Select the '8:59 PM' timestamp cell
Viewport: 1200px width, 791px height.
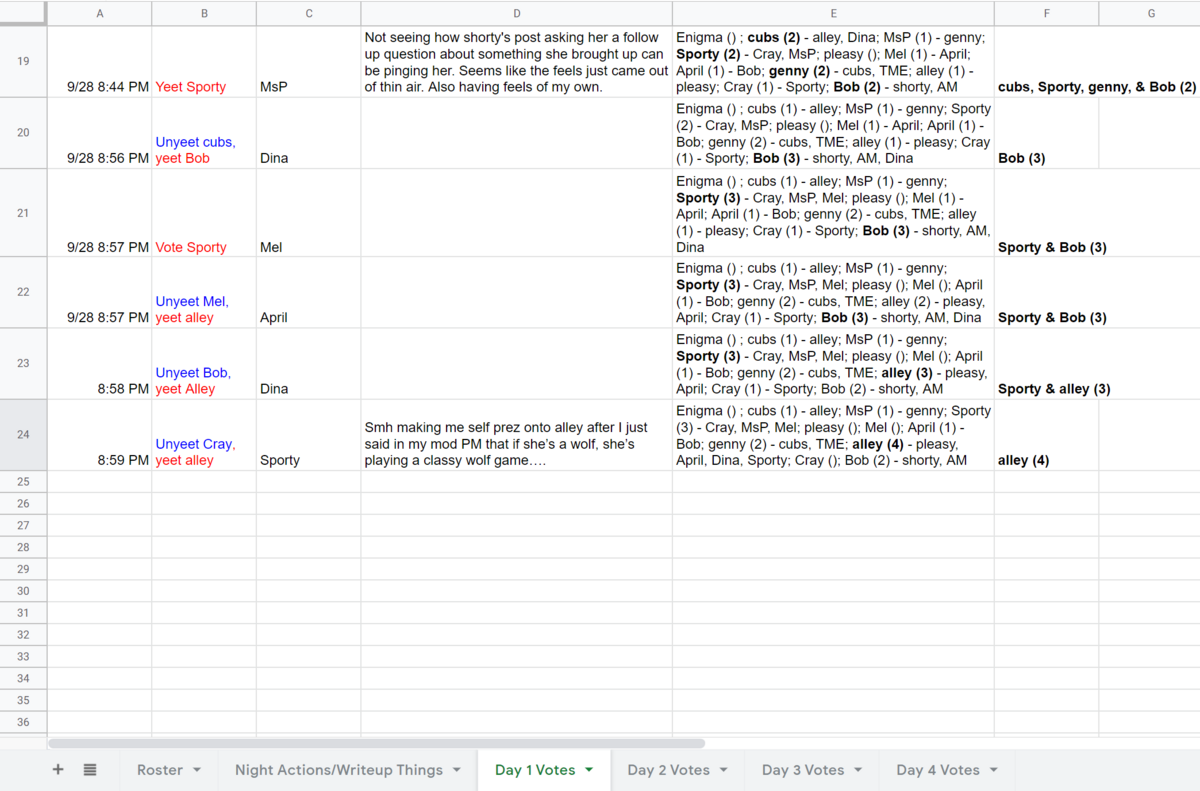(x=100, y=435)
